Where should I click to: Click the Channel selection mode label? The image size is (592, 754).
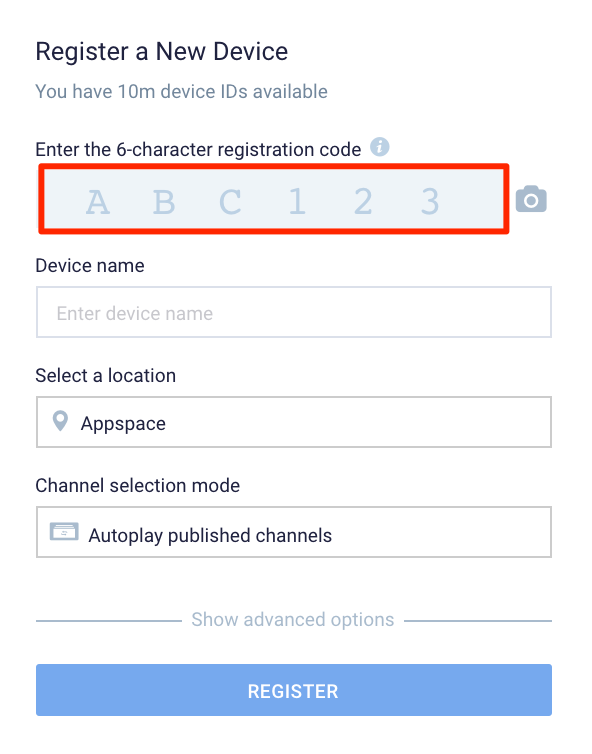coord(138,486)
